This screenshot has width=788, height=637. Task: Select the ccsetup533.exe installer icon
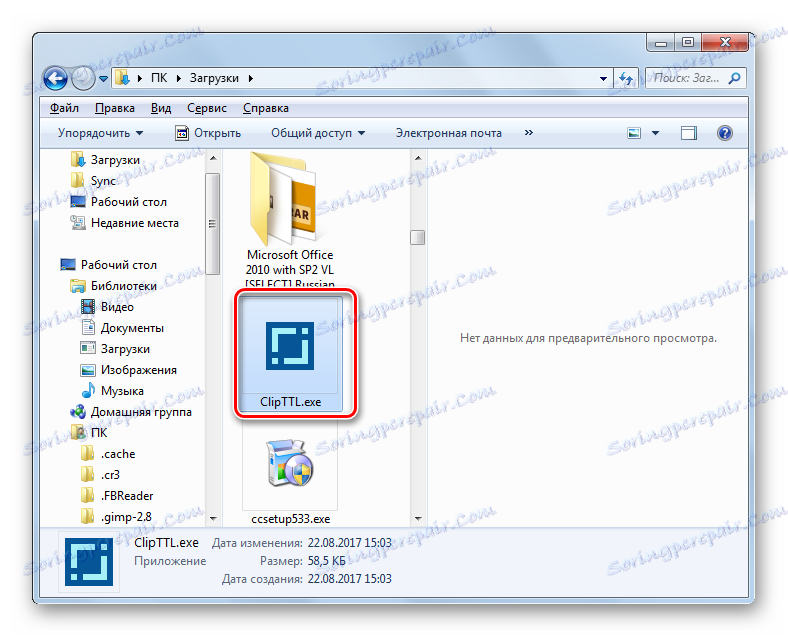289,463
